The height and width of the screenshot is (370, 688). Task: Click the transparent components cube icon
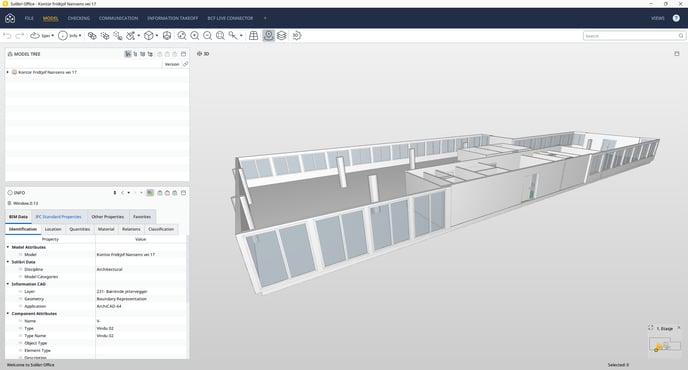(x=105, y=36)
